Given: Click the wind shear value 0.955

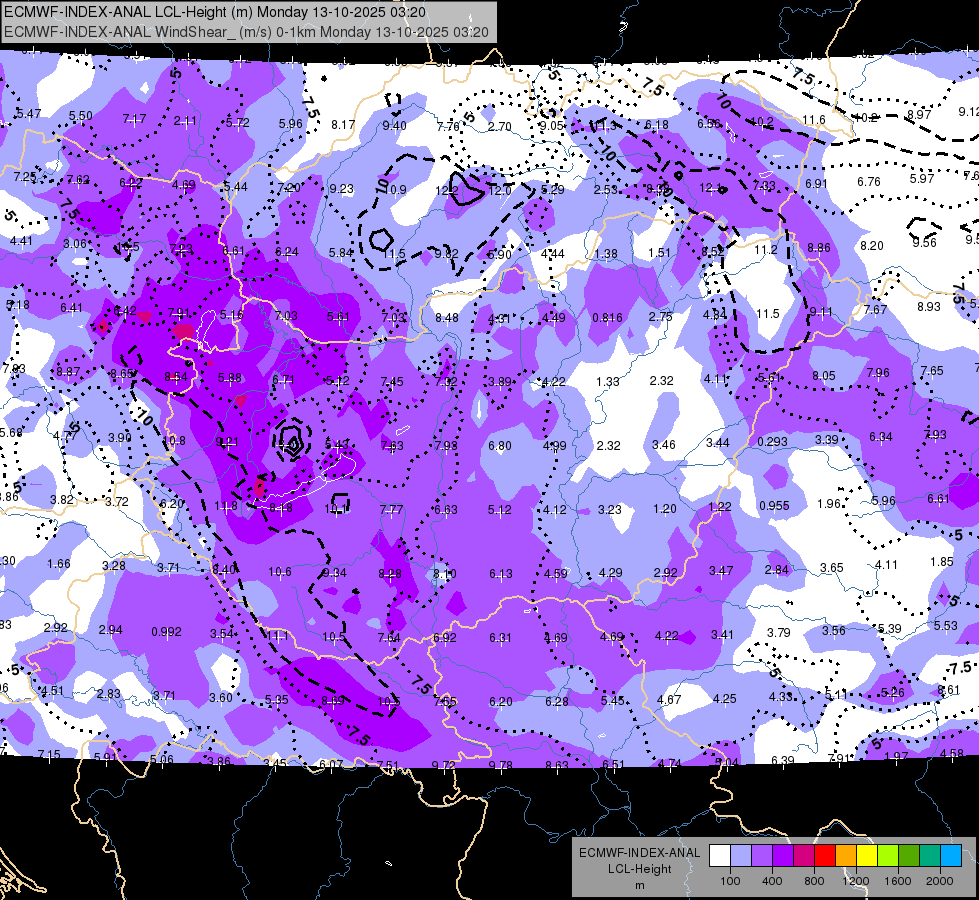Looking at the screenshot, I should point(774,505).
